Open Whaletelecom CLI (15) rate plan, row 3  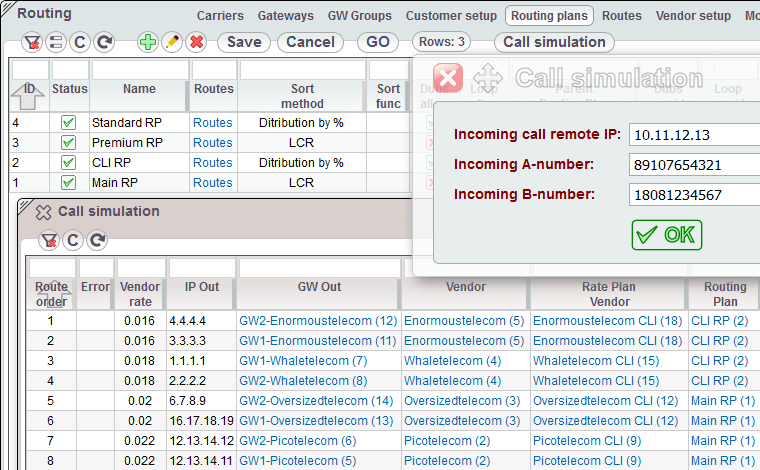pos(596,360)
